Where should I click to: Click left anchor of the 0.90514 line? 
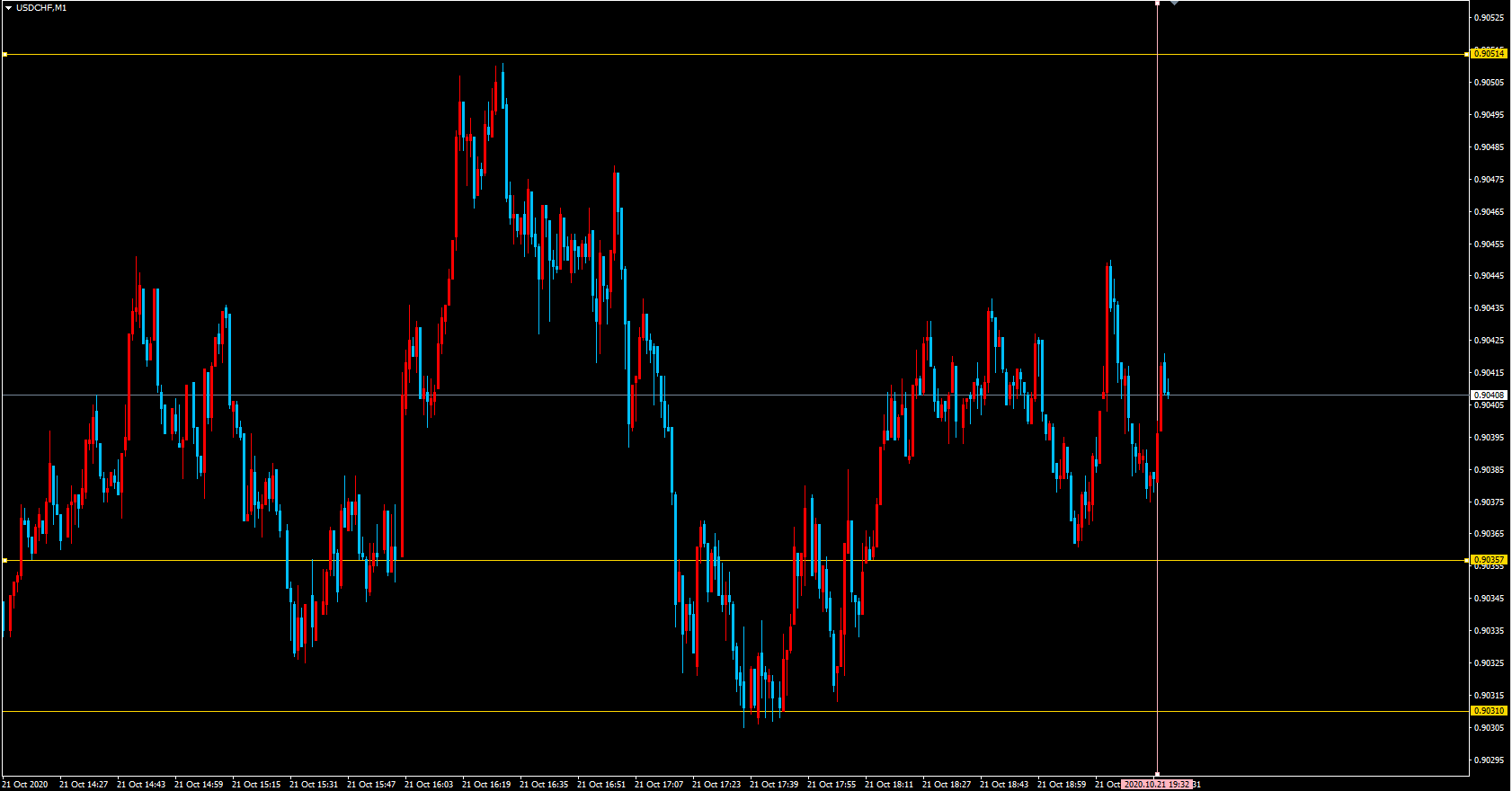4,55
